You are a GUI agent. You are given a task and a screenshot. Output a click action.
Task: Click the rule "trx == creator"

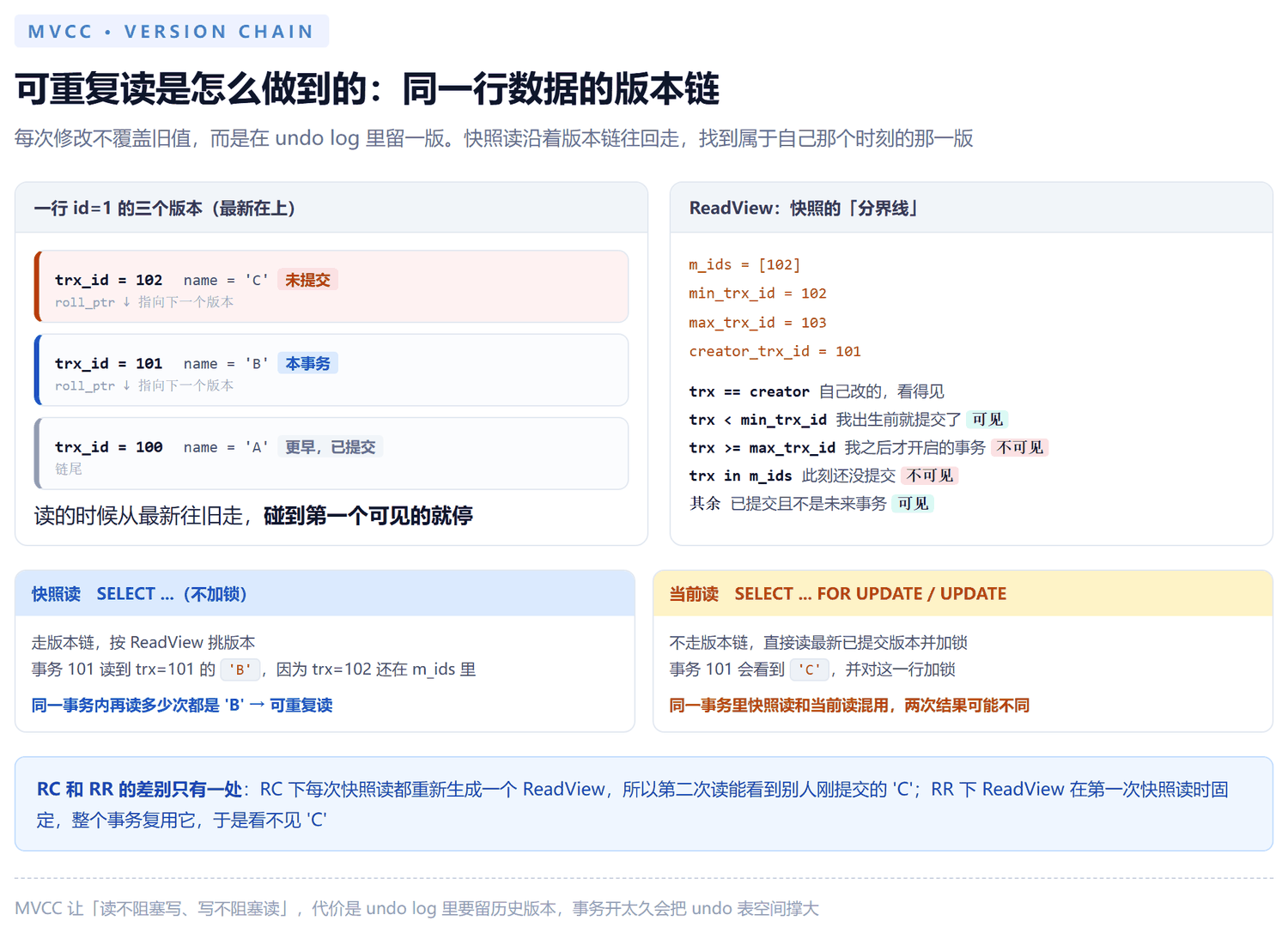[750, 391]
